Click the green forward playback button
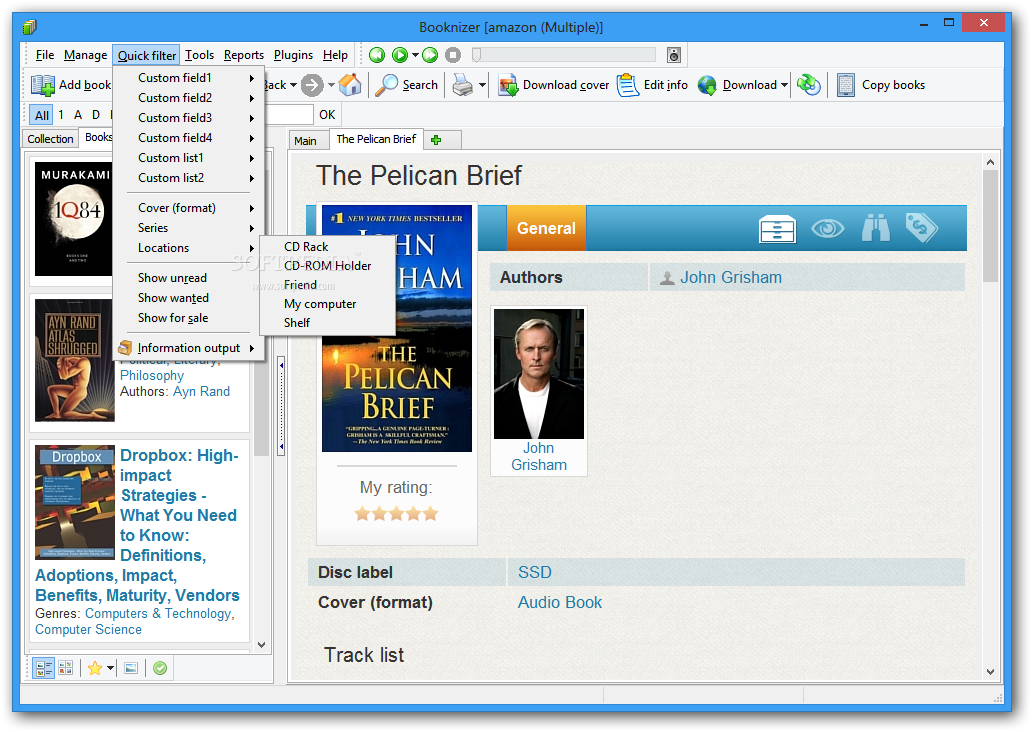This screenshot has width=1032, height=732. pyautogui.click(x=430, y=55)
